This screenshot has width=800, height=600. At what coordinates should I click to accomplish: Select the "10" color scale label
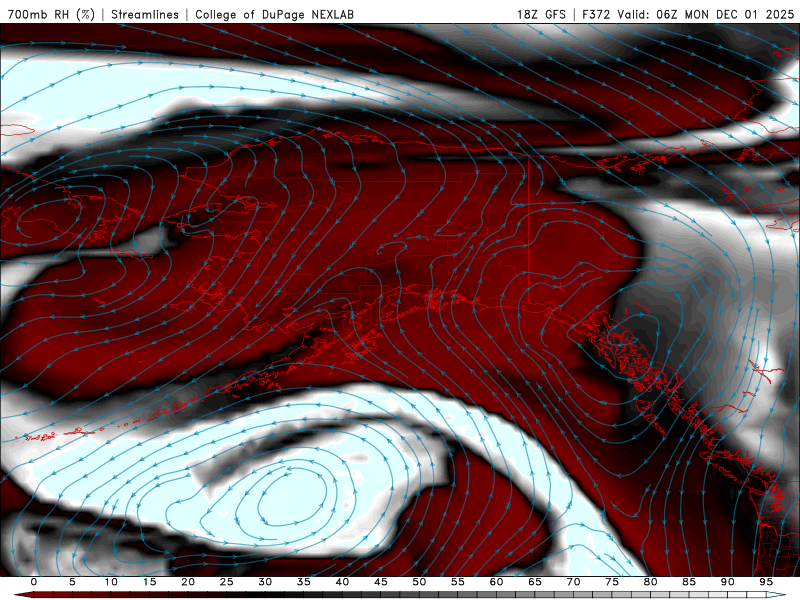click(x=111, y=582)
